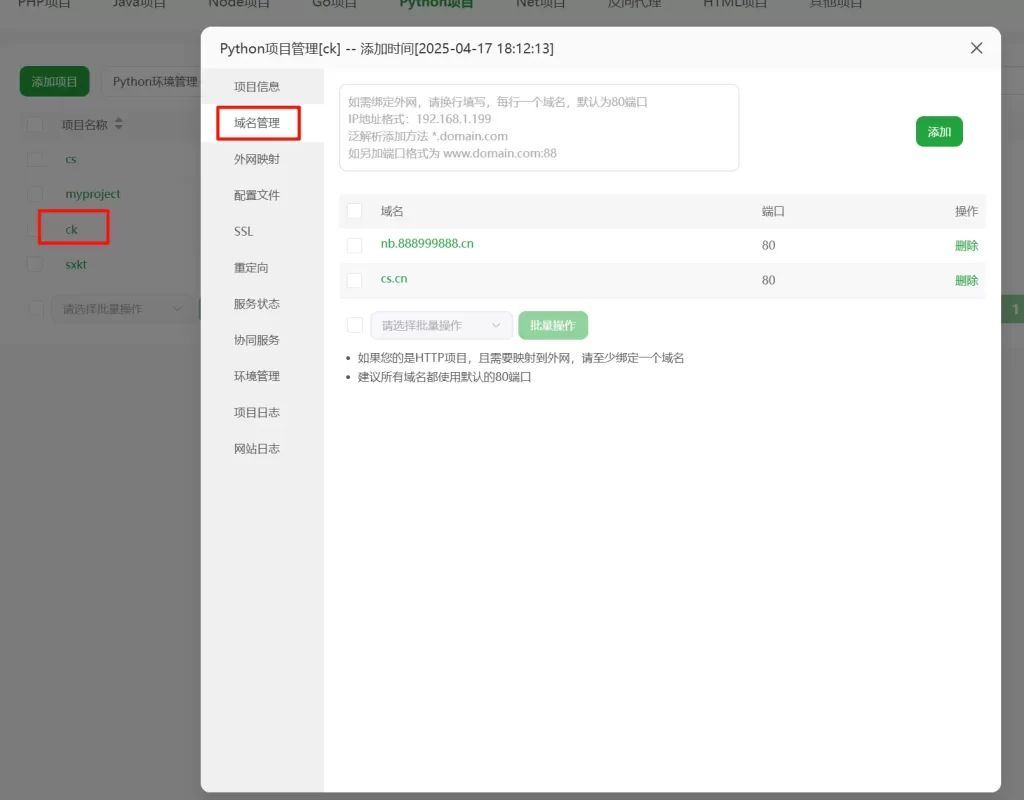
Task: Check the checkbox for domain cs.cn
Action: click(x=355, y=279)
